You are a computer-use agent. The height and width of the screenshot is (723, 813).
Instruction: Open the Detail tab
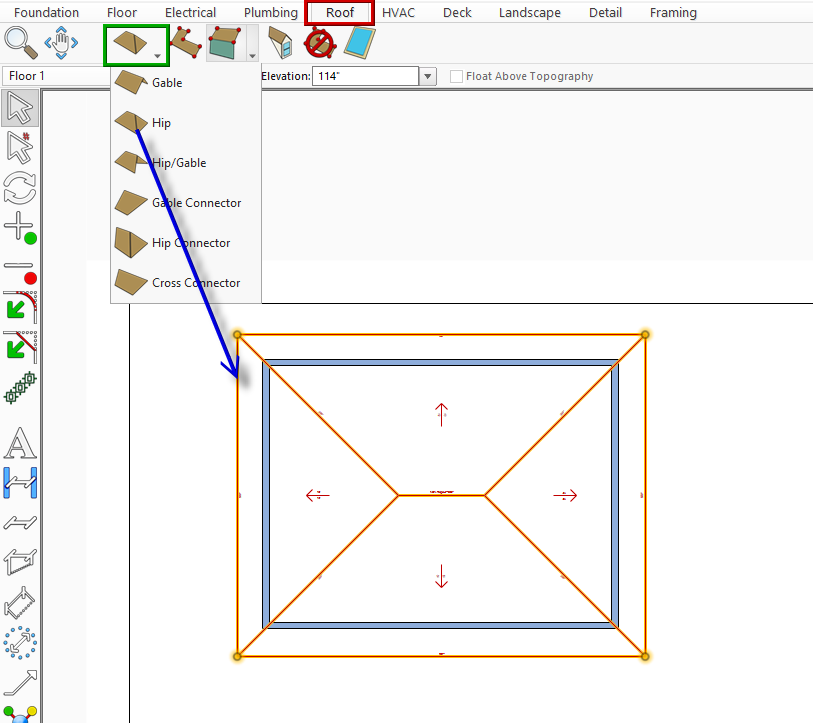pos(605,12)
